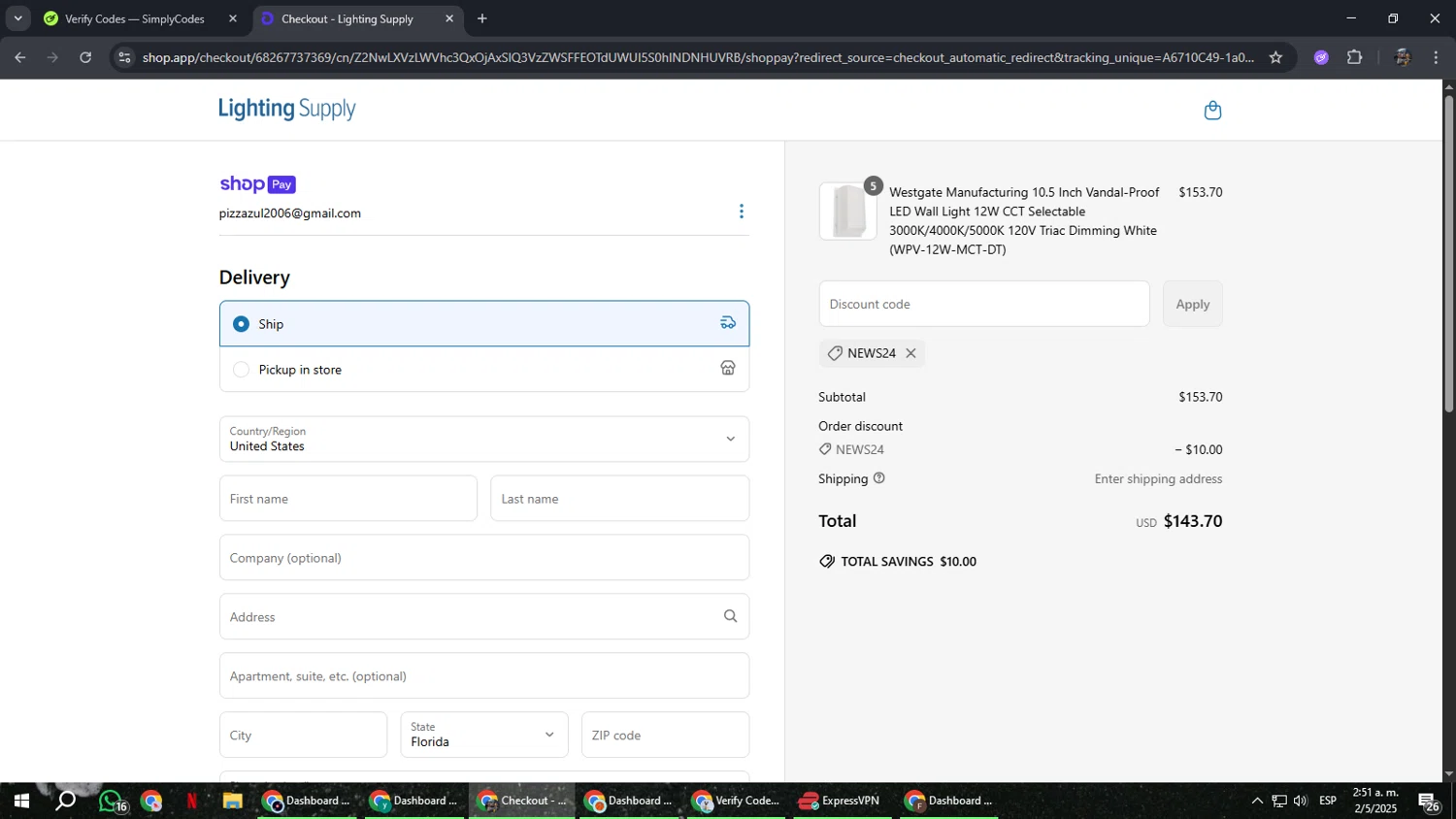Focus the Apartment, suite field
This screenshot has height=819, width=1456.
(x=484, y=676)
